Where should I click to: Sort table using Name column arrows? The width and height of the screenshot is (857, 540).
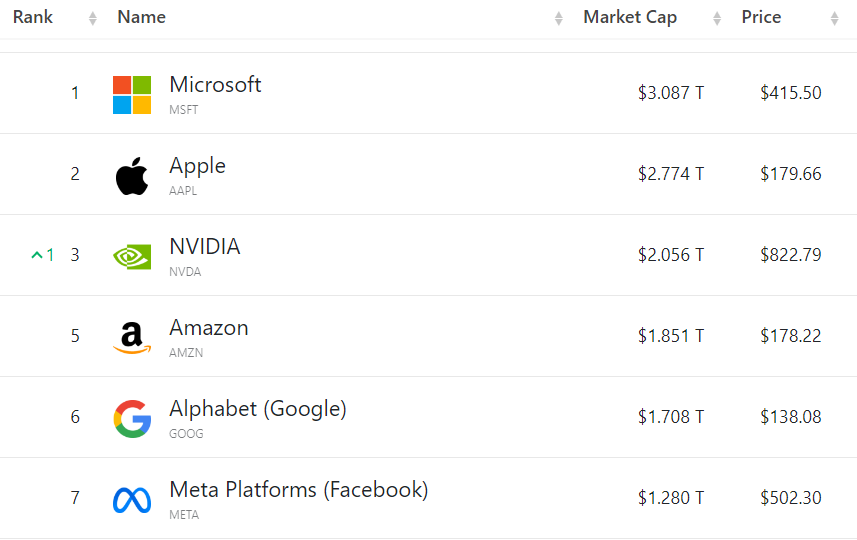pos(559,19)
